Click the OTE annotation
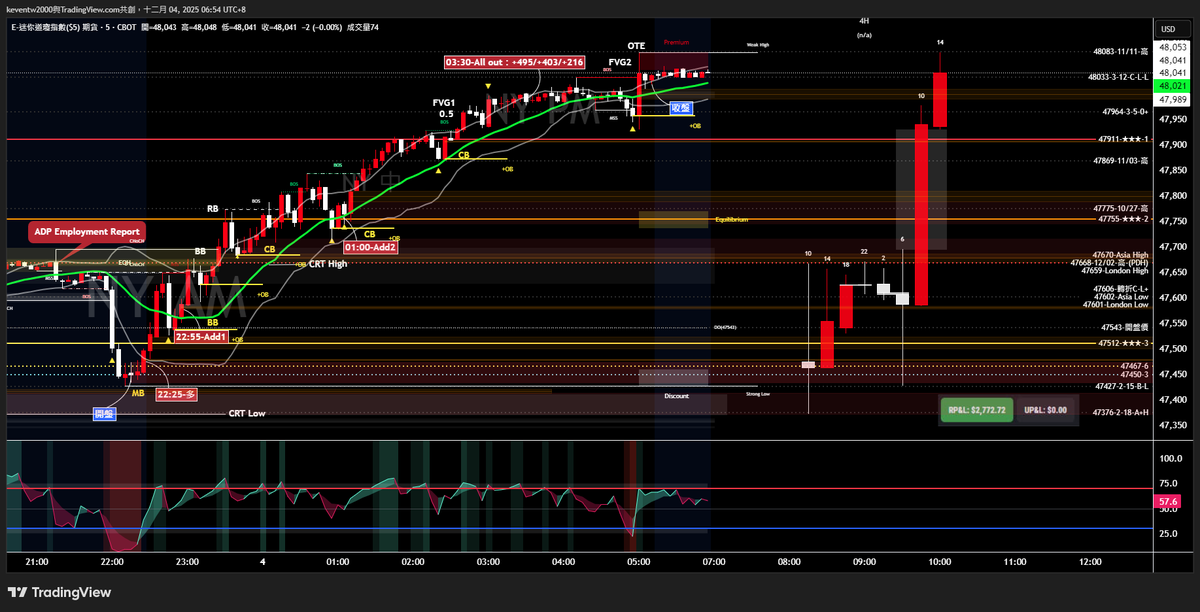The width and height of the screenshot is (1200, 612). (x=636, y=46)
